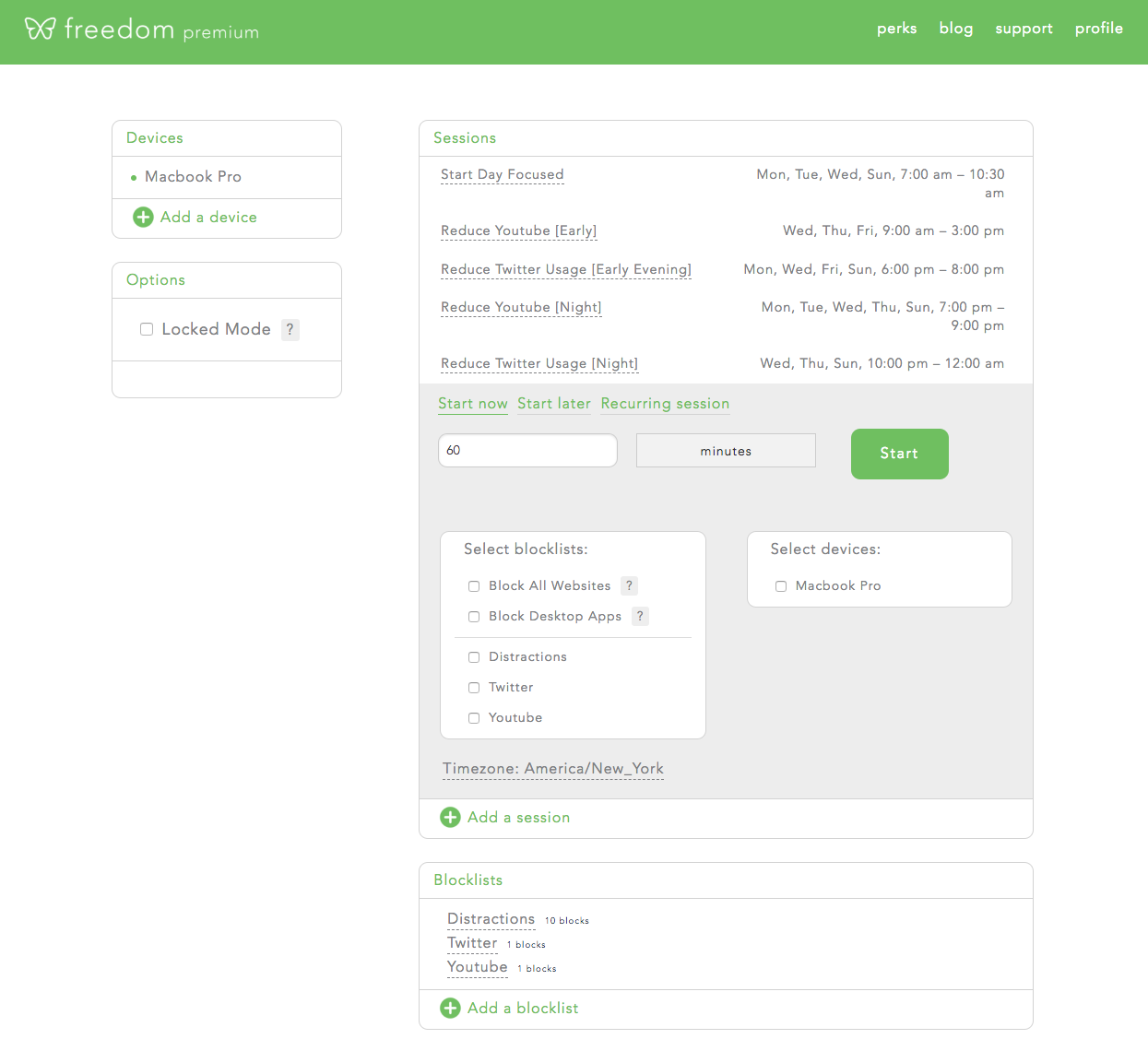The width and height of the screenshot is (1148, 1039).
Task: Click the plus icon beside Add a device
Action: click(x=143, y=218)
